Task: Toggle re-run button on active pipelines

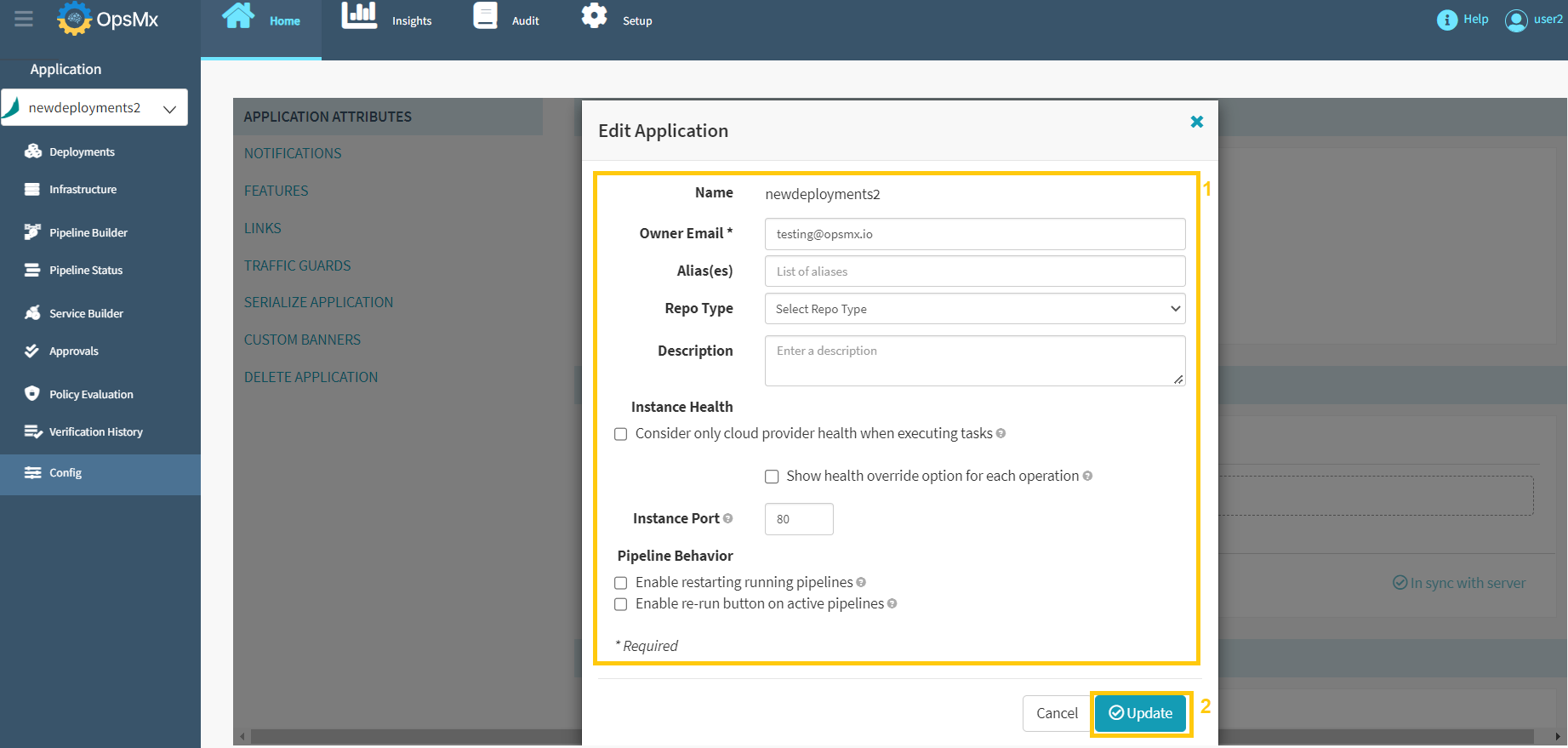Action: [x=621, y=604]
